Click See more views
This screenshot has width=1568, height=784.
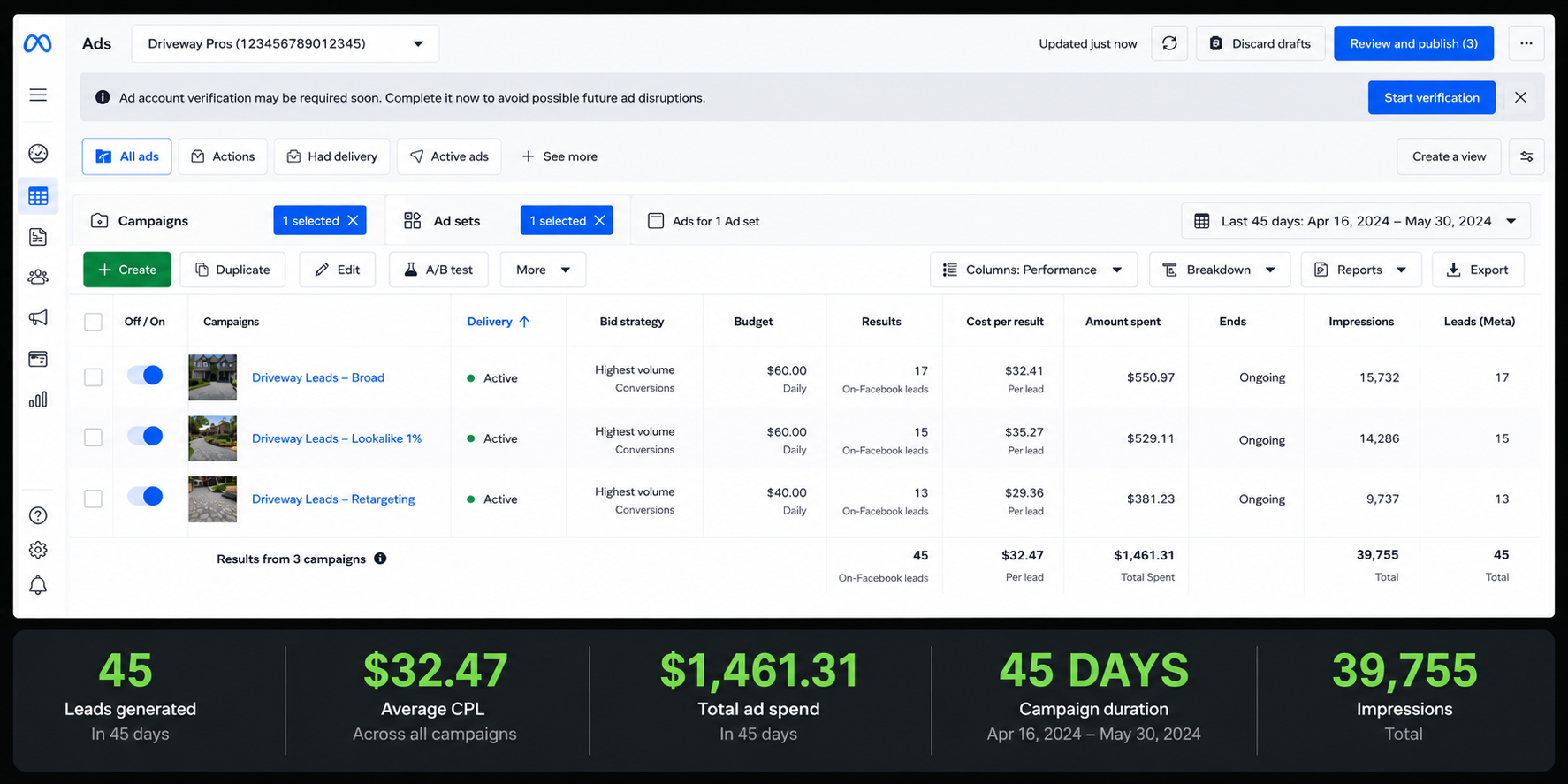[x=559, y=156]
